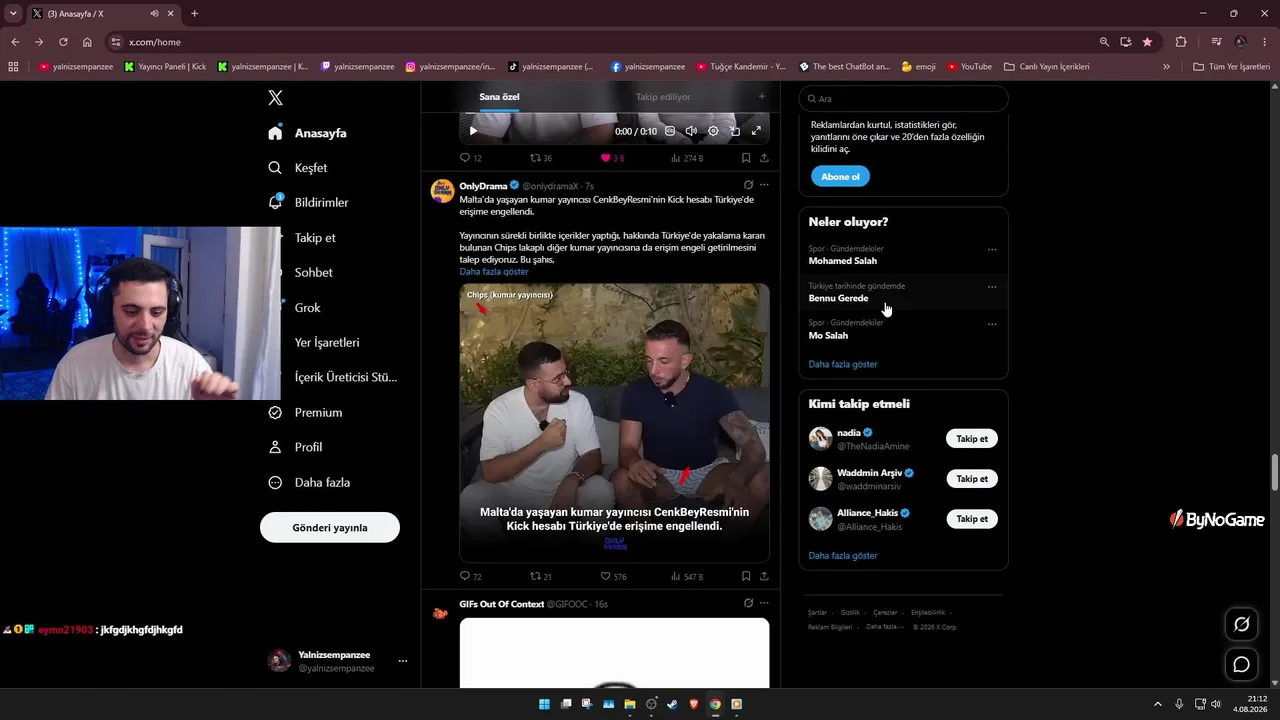This screenshot has height=720, width=1280.
Task: Toggle captions on the top video
Action: click(x=670, y=131)
